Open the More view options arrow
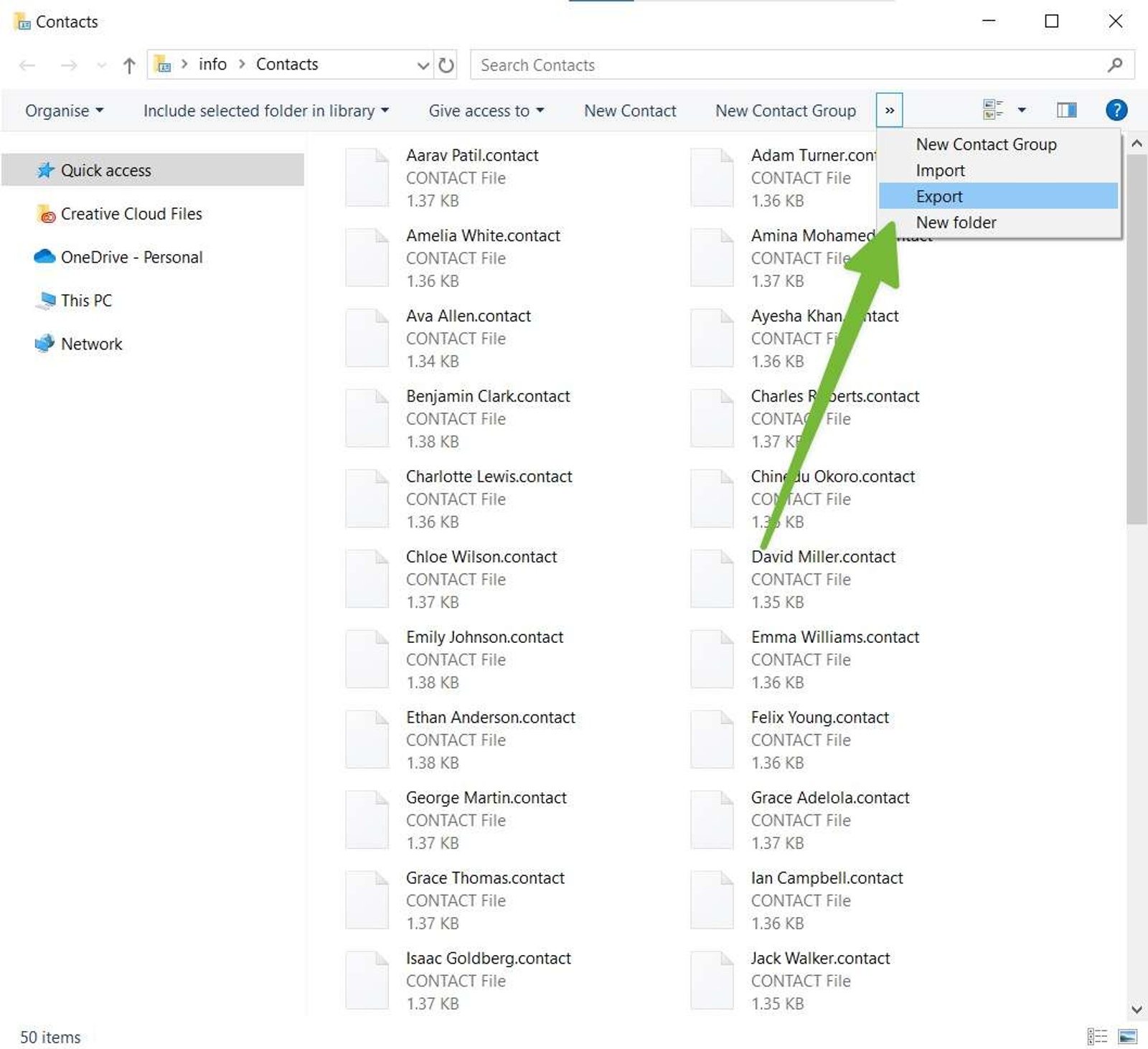 [1022, 110]
